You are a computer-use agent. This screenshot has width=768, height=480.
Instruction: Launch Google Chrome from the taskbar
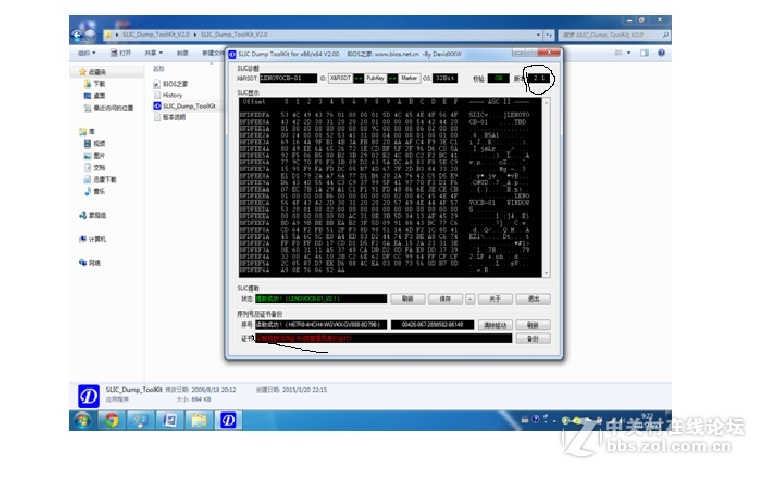(111, 420)
